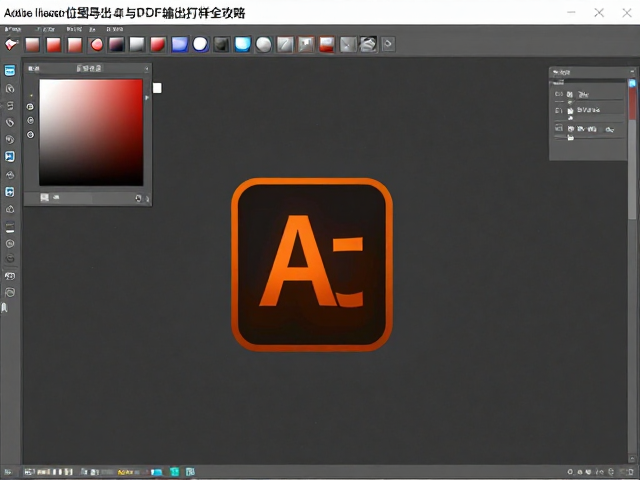Choose the black sphere toolbar icon
Screen dimensions: 640x480
[222, 44]
